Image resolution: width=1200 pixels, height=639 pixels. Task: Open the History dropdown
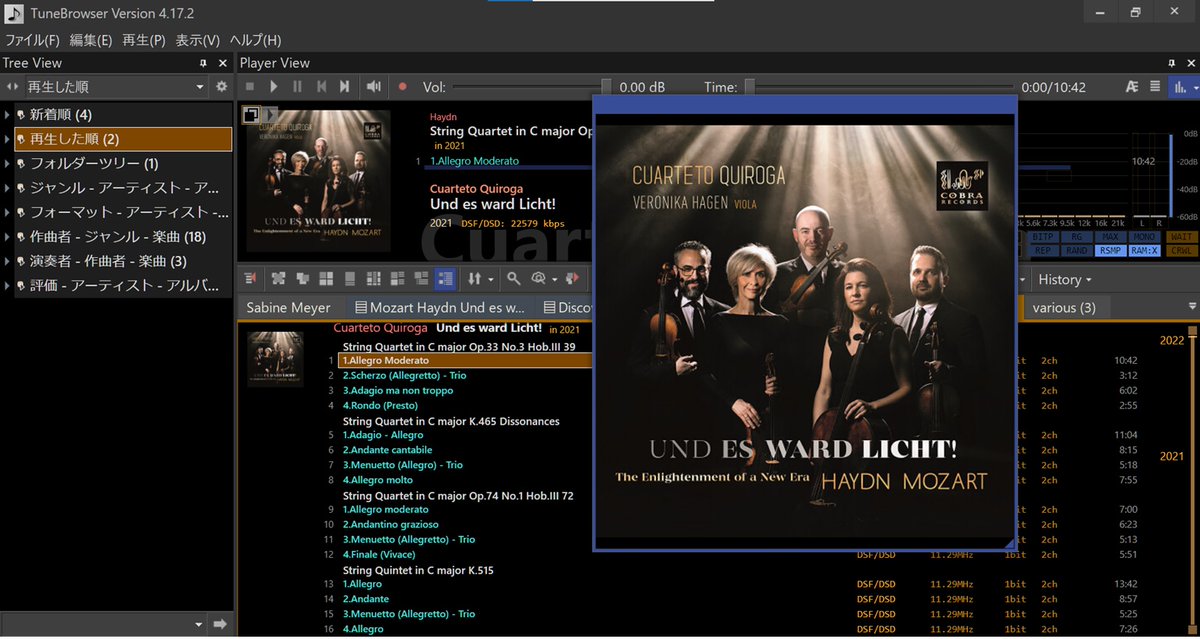(x=1065, y=279)
